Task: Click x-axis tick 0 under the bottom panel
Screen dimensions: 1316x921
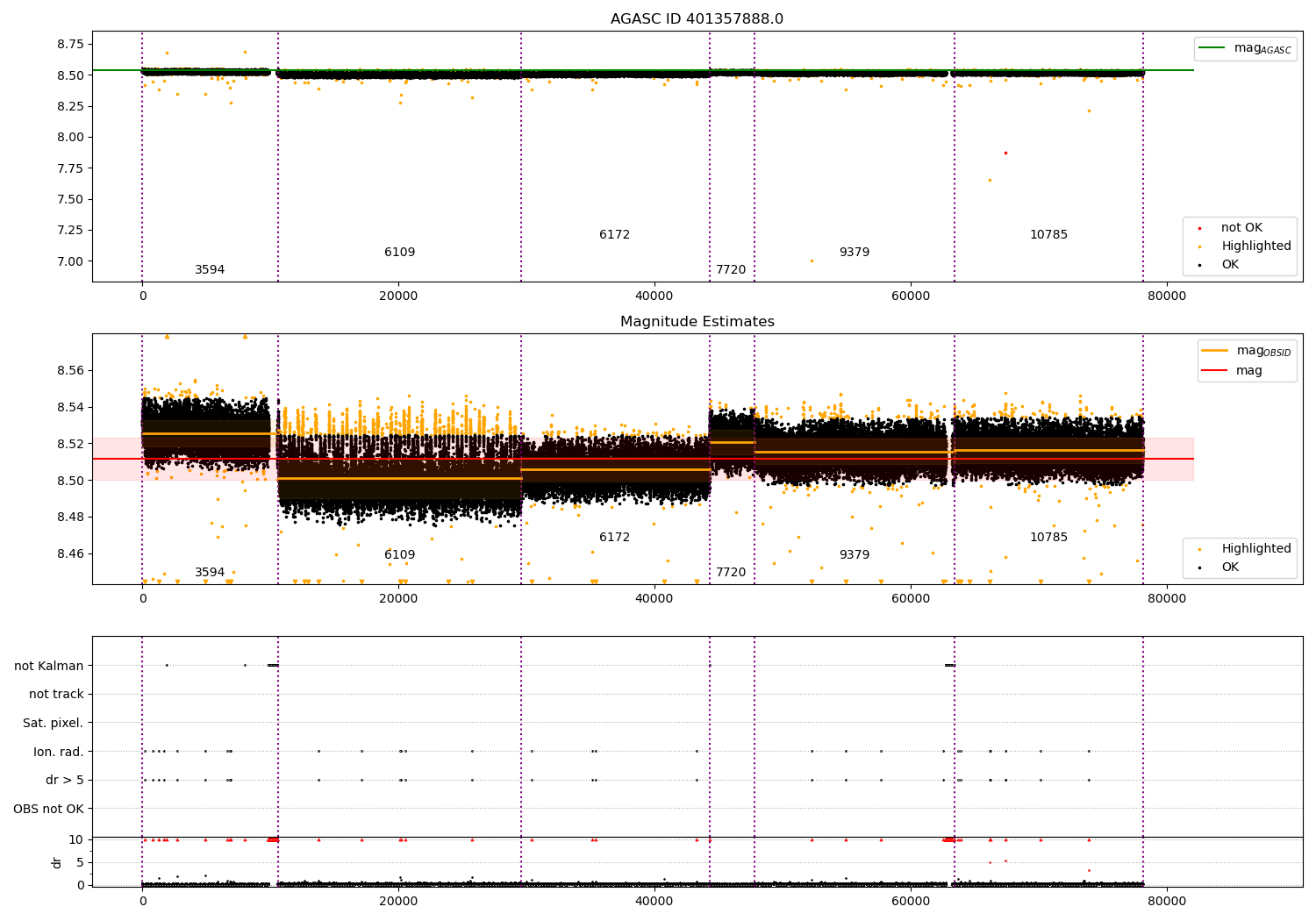Action: (142, 901)
